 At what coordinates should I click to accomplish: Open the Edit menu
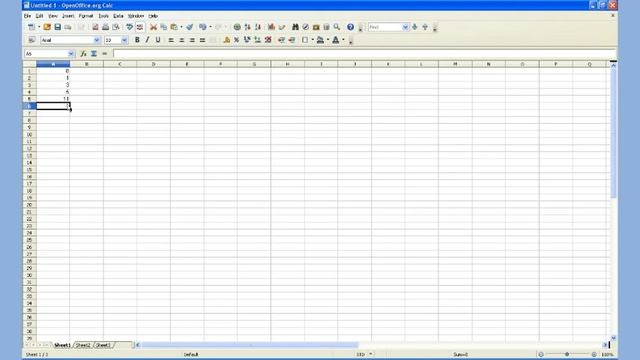tap(39, 16)
